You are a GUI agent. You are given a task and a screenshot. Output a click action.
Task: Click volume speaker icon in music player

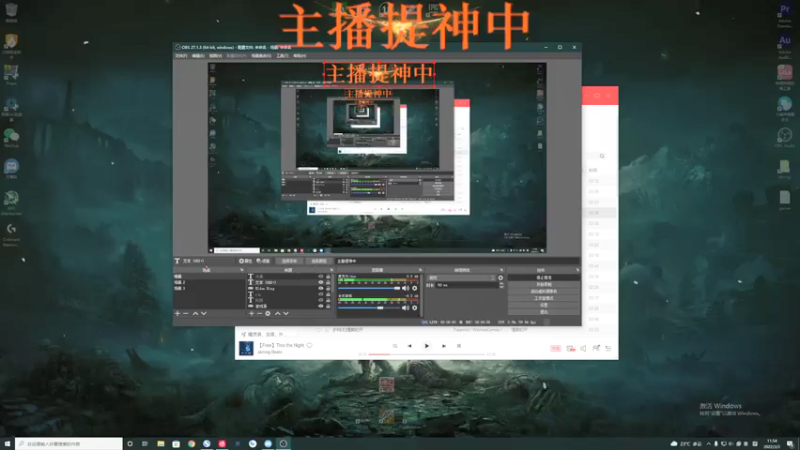coord(583,348)
